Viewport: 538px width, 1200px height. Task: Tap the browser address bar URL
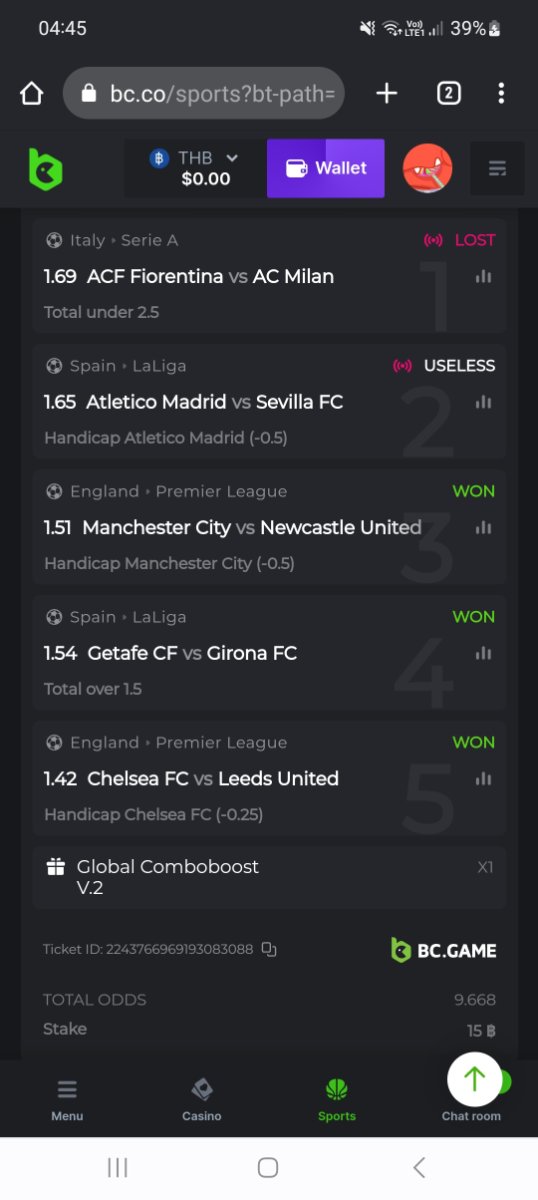pyautogui.click(x=226, y=94)
